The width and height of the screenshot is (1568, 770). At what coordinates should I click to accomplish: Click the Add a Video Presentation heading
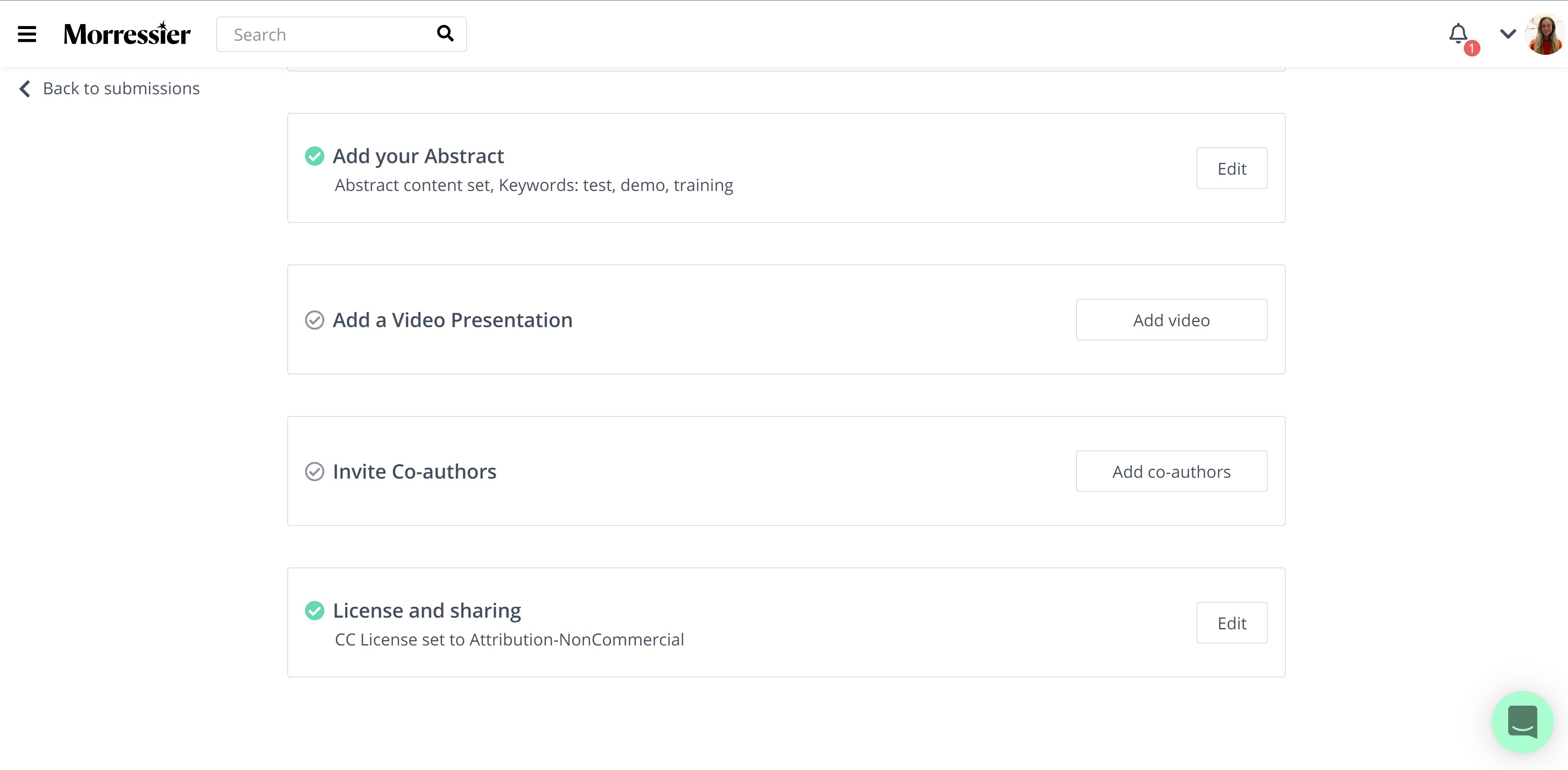(452, 320)
